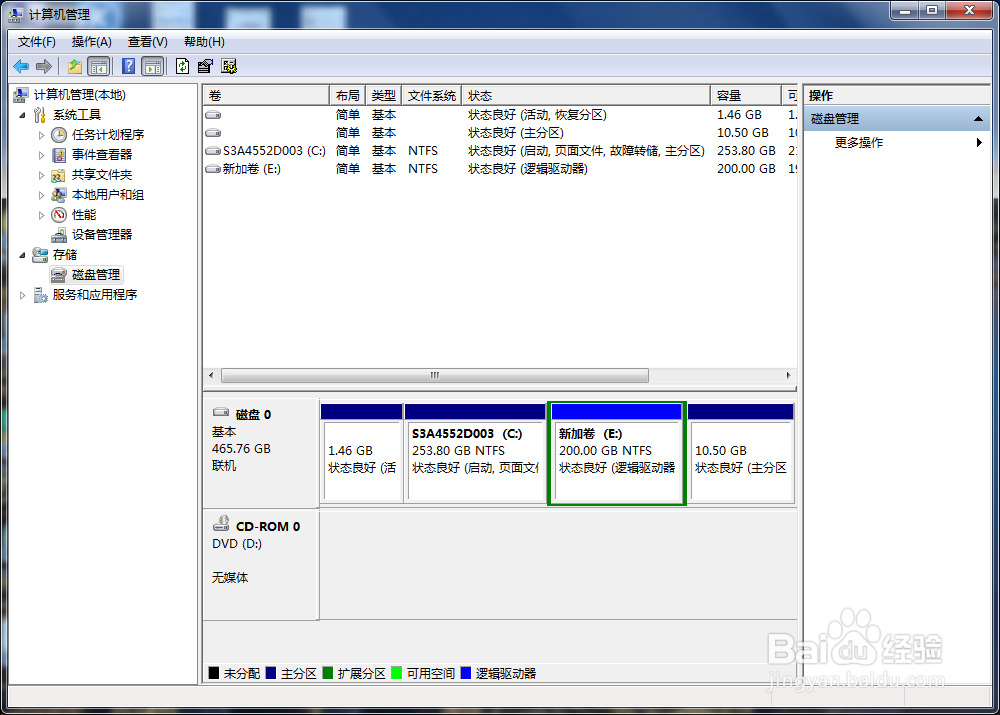Click the Forward arrow toolbar icon

(x=44, y=66)
